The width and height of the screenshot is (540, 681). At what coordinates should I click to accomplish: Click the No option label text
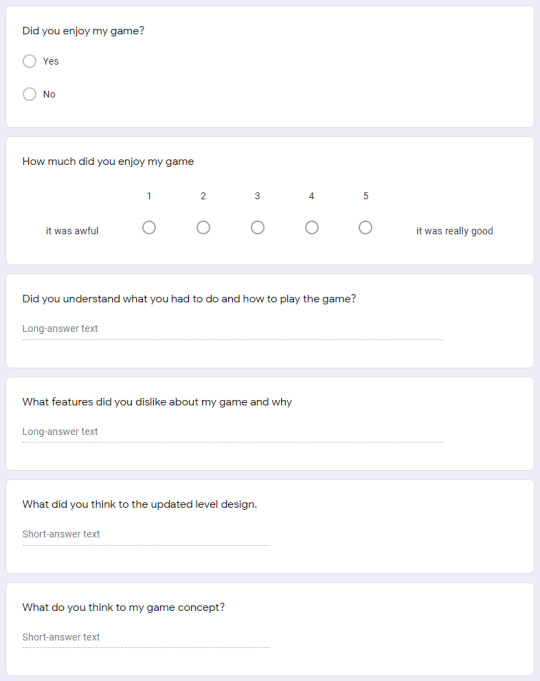point(49,94)
